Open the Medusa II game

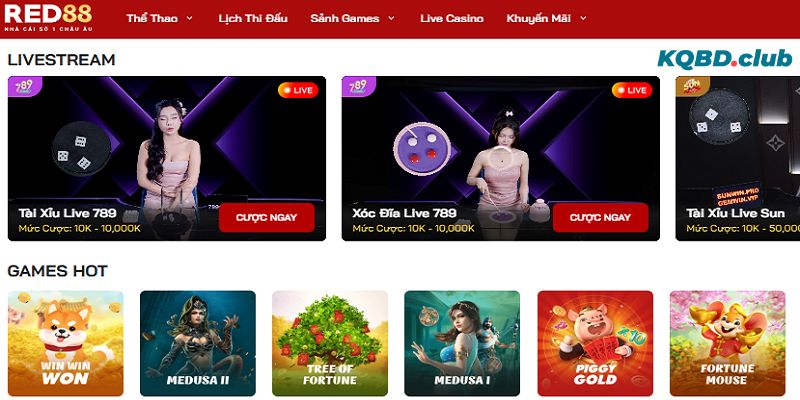pos(198,343)
